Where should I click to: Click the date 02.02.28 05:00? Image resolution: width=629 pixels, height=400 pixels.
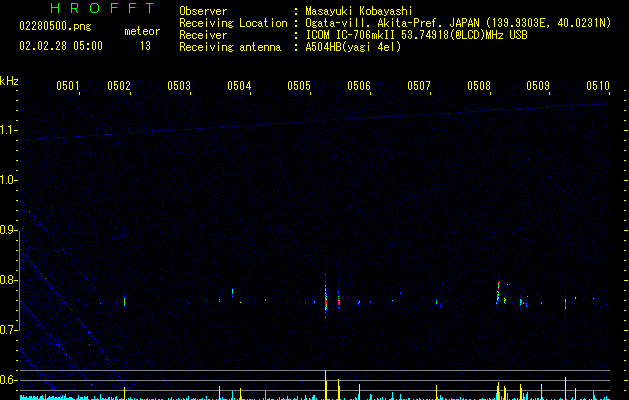pos(61,46)
